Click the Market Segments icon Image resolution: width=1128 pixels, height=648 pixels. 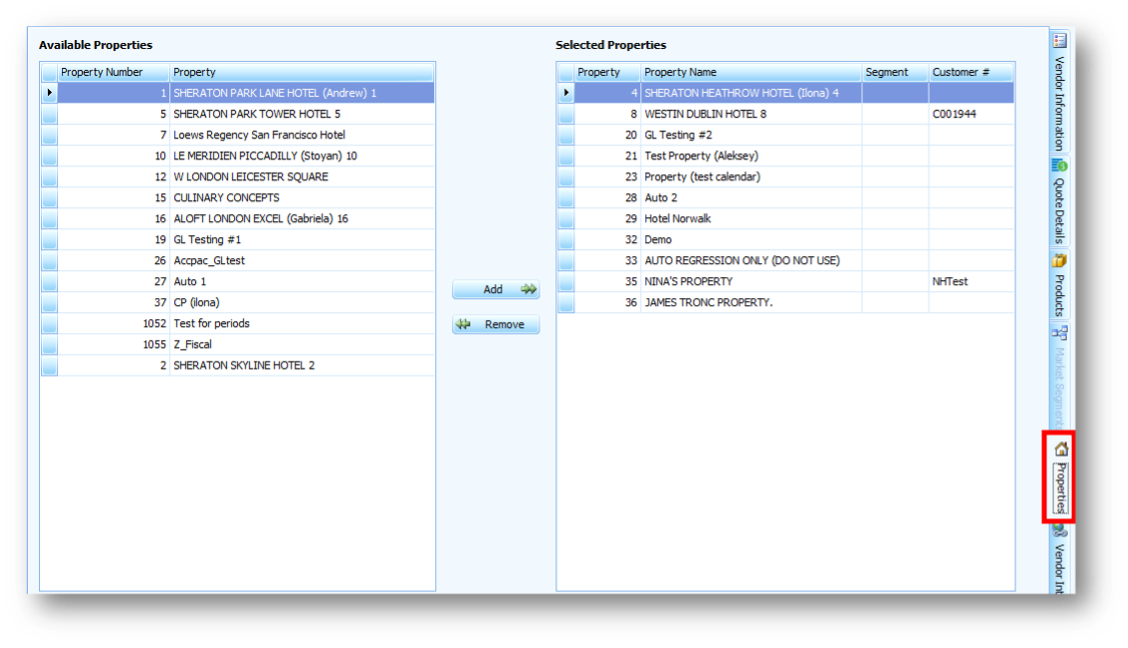(x=1060, y=333)
